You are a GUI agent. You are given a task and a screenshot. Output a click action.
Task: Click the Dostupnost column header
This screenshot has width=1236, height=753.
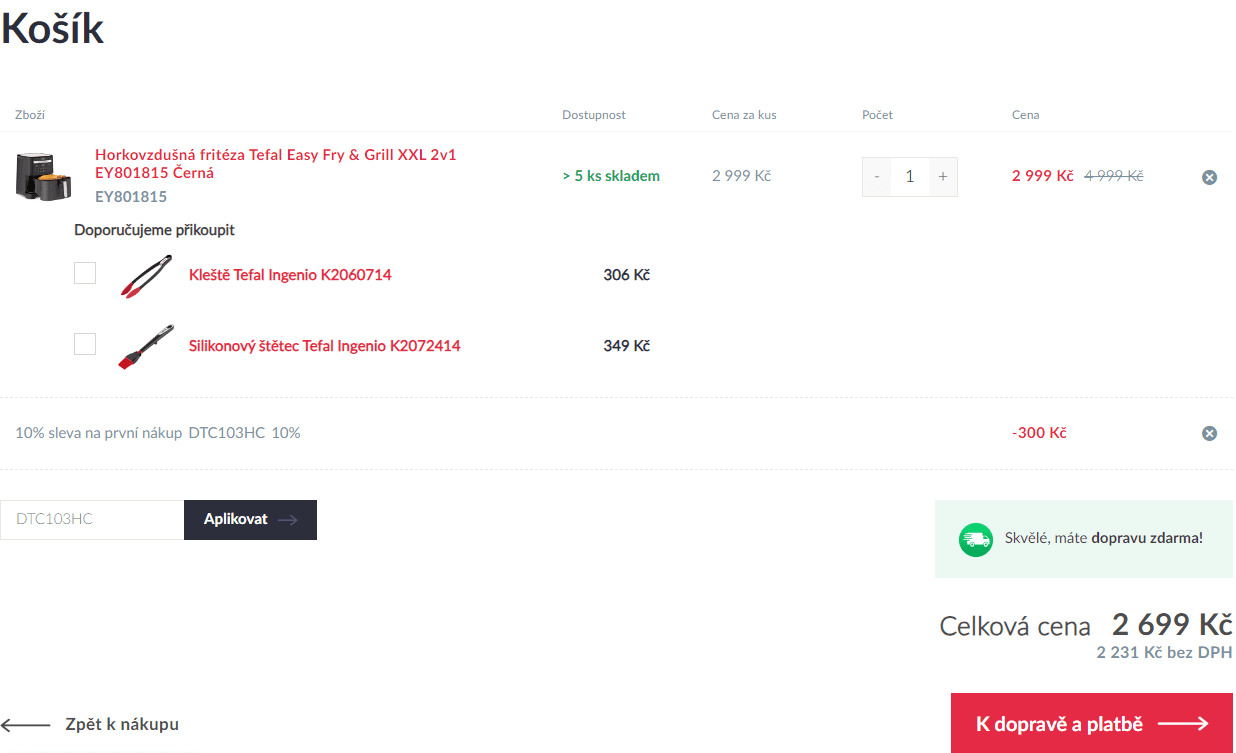[x=594, y=115]
